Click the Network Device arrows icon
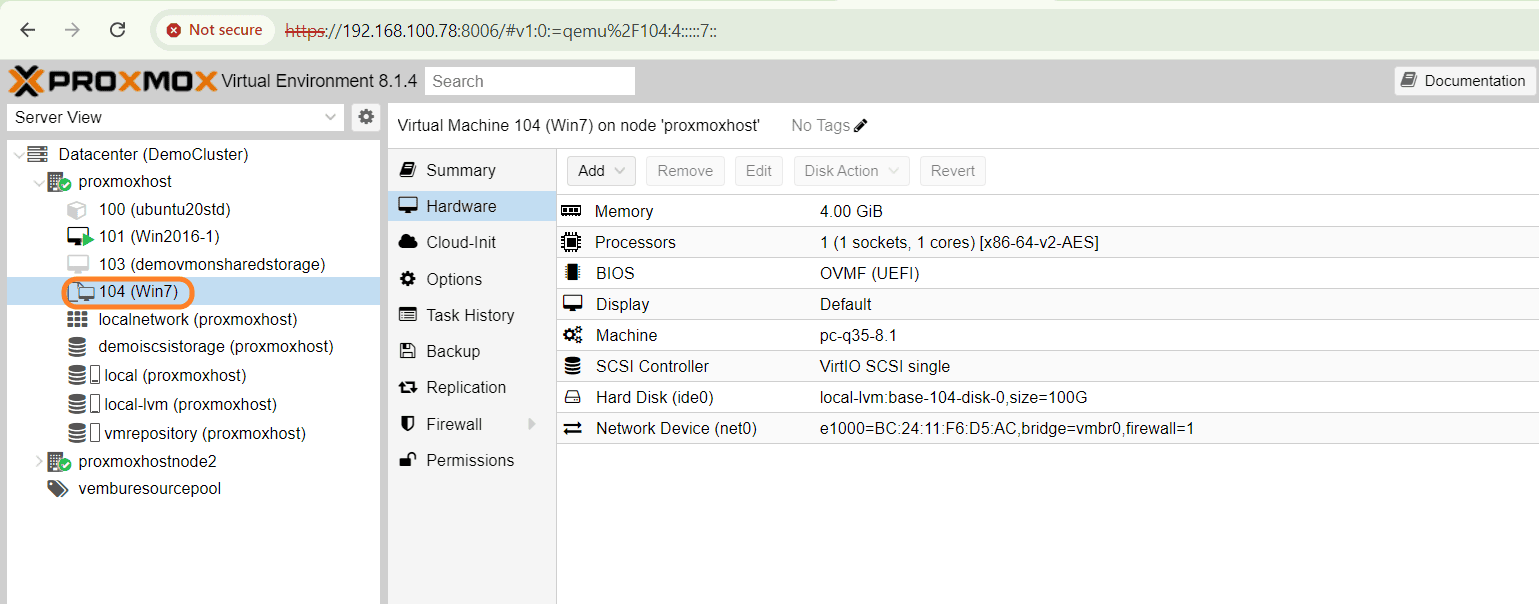 tap(572, 428)
